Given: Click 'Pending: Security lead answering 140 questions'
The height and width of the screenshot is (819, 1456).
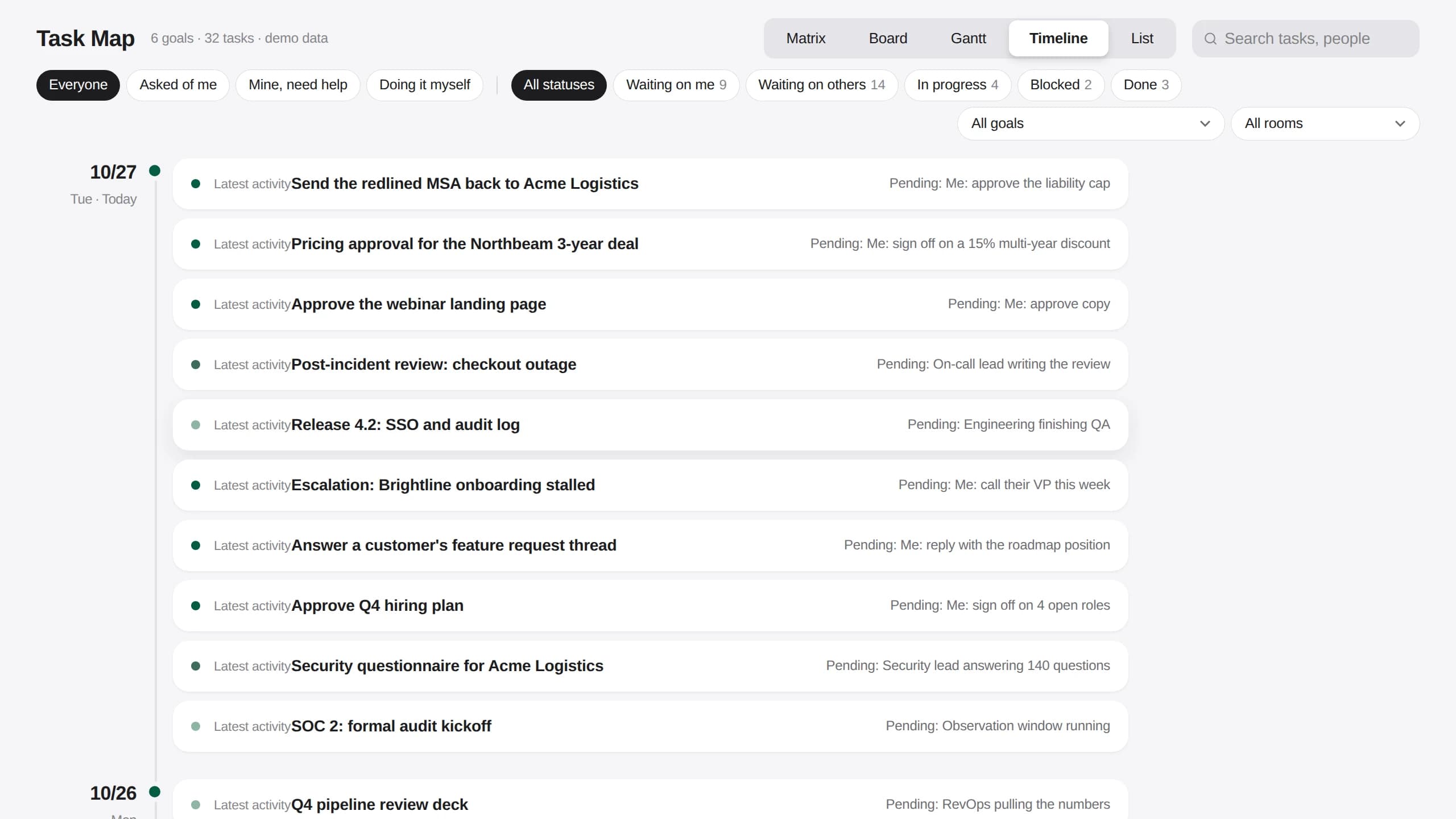Looking at the screenshot, I should point(968,665).
